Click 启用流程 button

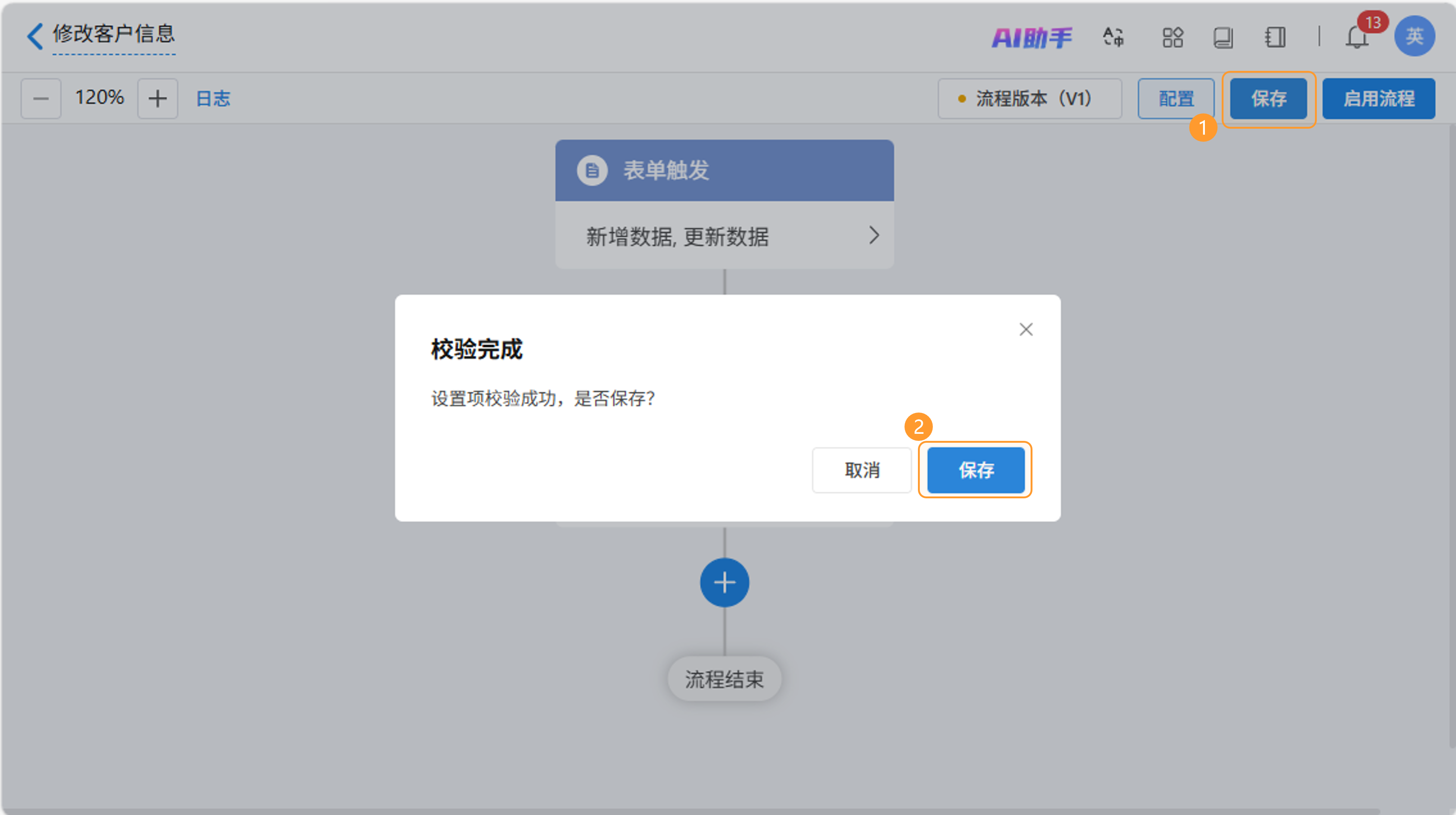[x=1378, y=98]
